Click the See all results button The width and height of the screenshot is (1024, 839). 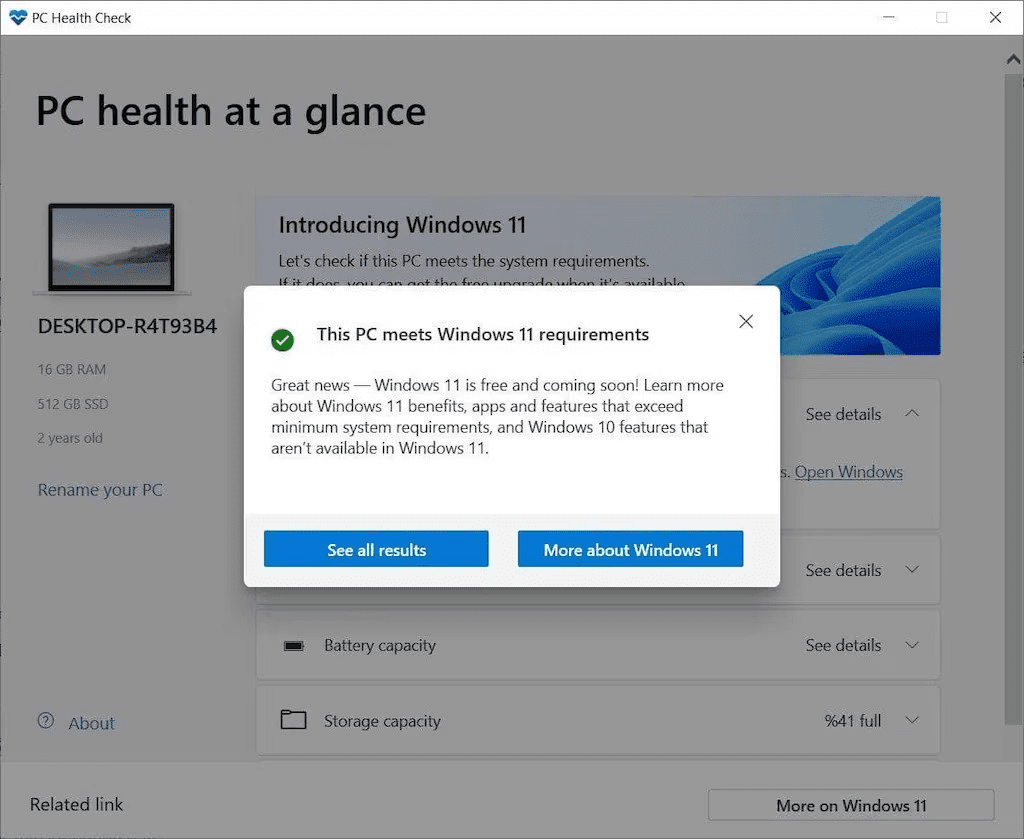pyautogui.click(x=375, y=548)
